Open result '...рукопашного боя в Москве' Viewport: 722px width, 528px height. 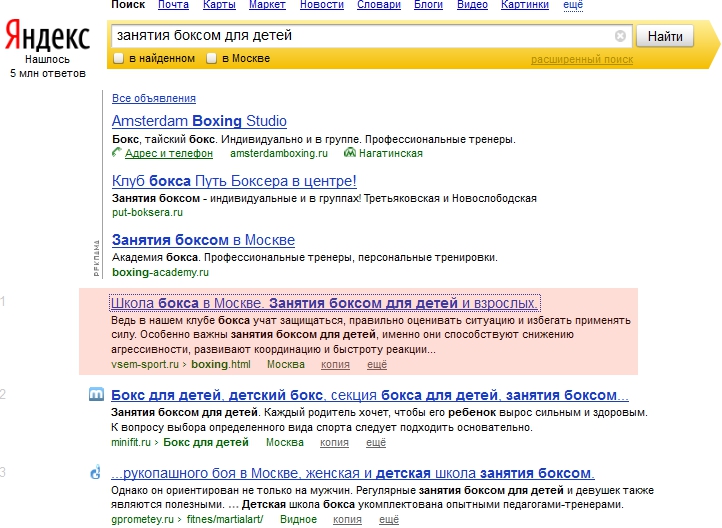click(x=352, y=473)
